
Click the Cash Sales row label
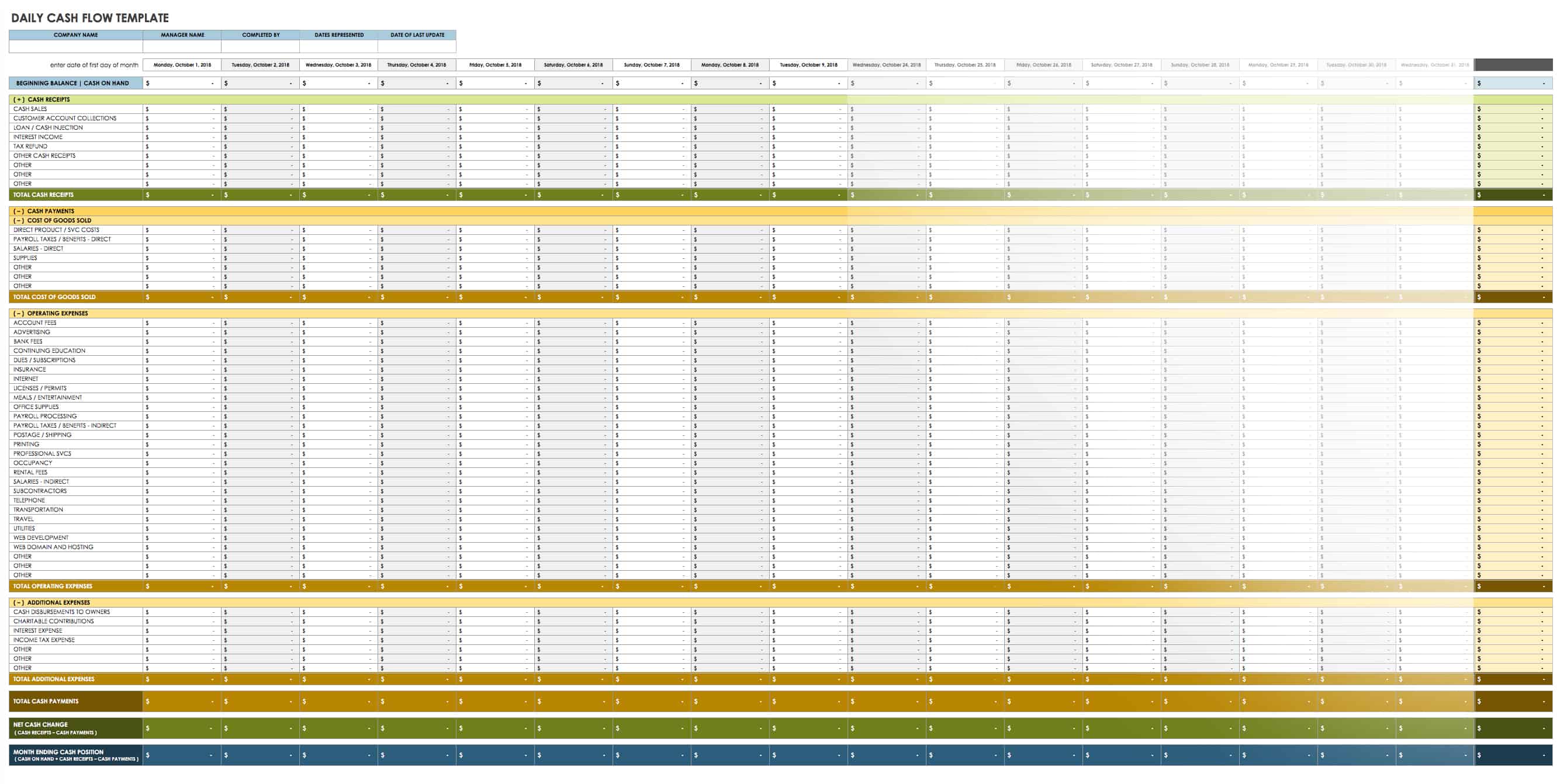tap(30, 109)
